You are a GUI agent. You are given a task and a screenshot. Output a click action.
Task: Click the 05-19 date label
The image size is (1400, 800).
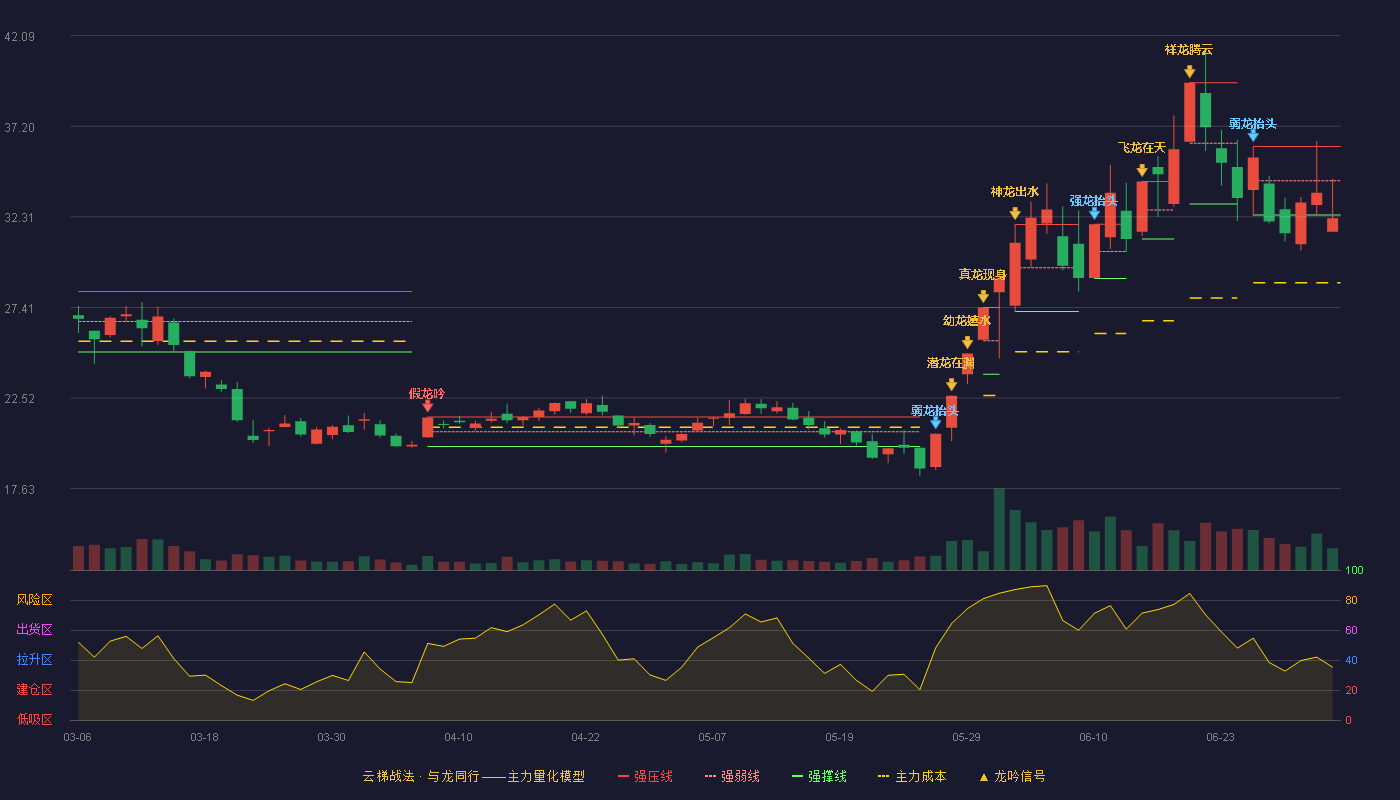pyautogui.click(x=839, y=737)
